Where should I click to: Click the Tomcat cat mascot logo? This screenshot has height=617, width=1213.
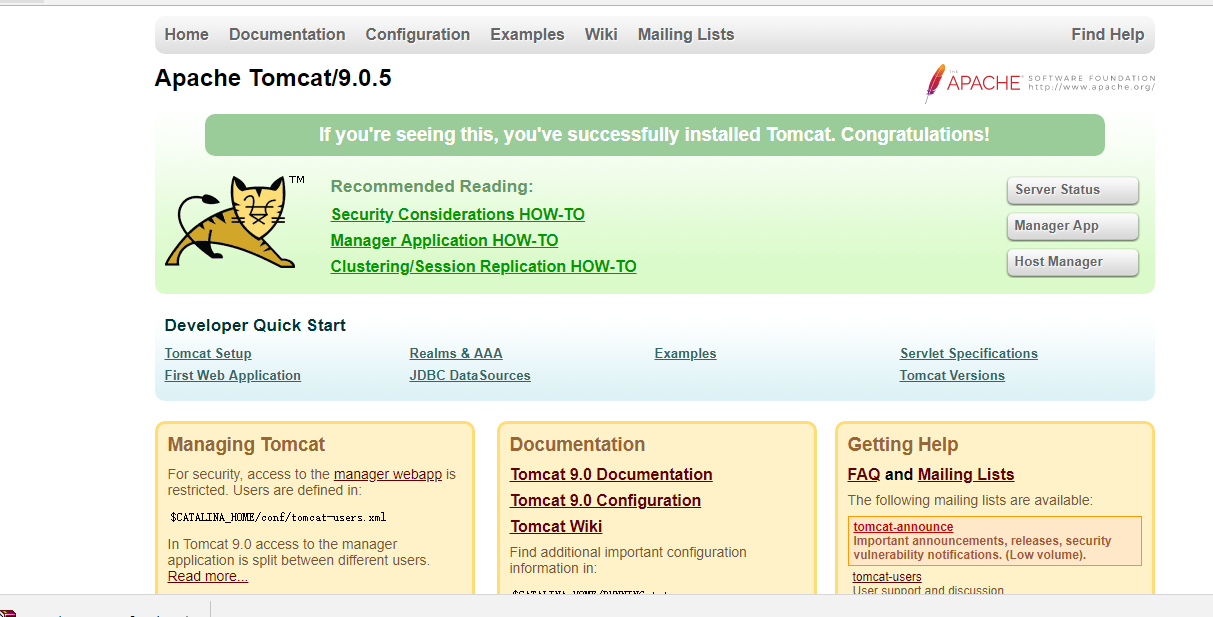(235, 222)
